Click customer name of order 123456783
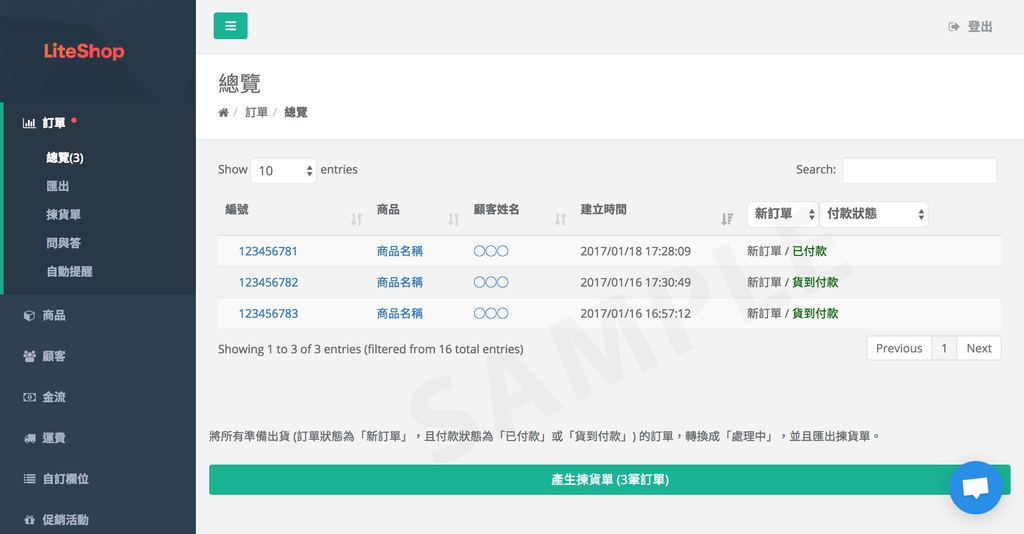Image resolution: width=1024 pixels, height=534 pixels. 491,313
